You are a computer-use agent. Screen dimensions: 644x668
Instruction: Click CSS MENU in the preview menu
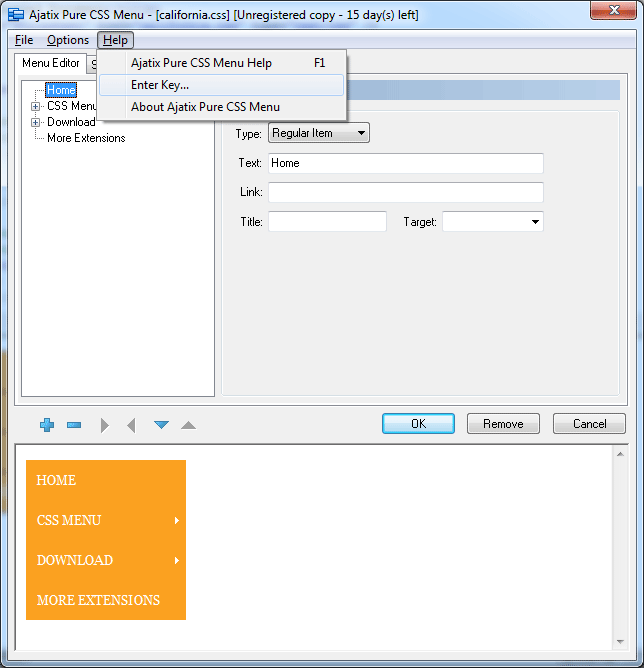click(x=106, y=520)
